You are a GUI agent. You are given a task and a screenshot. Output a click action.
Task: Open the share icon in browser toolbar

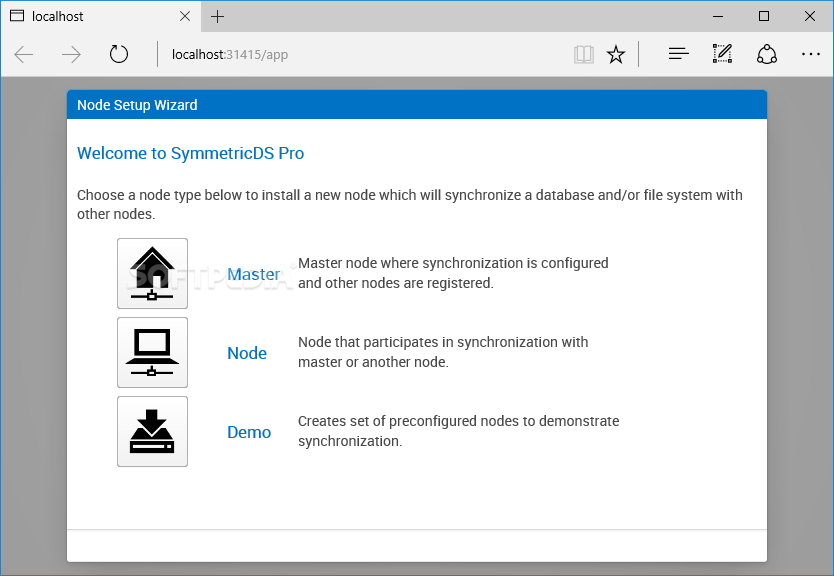[766, 54]
